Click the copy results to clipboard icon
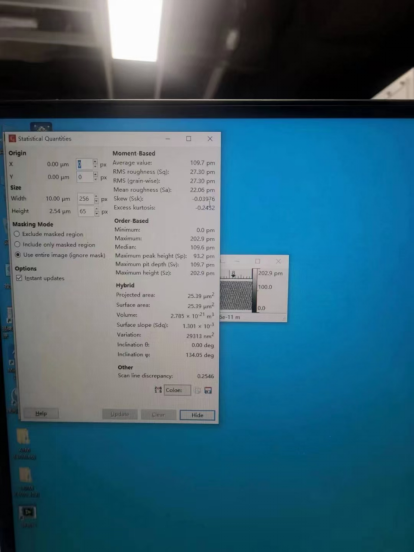 (198, 390)
